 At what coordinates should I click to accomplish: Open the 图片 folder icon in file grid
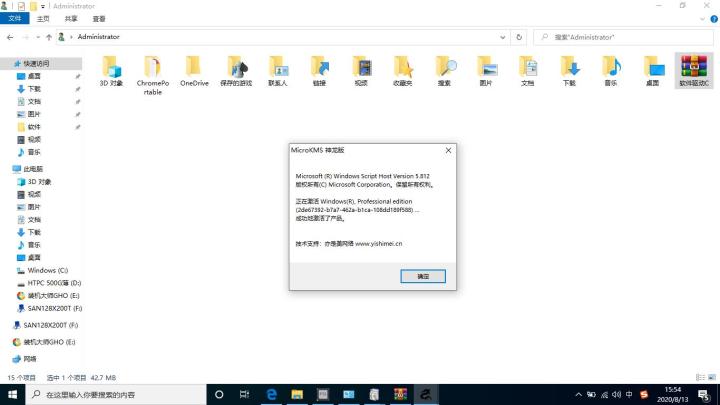pyautogui.click(x=486, y=67)
